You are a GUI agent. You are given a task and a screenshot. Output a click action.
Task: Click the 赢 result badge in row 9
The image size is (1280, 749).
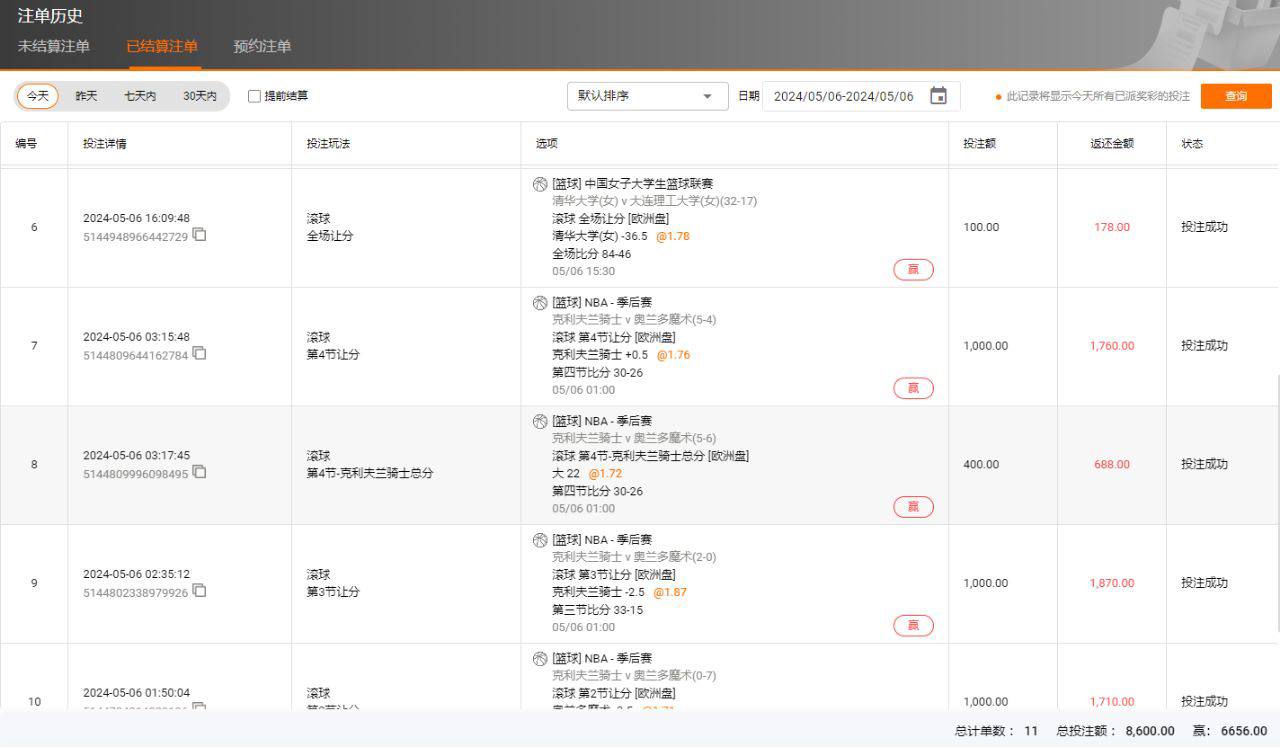[913, 626]
